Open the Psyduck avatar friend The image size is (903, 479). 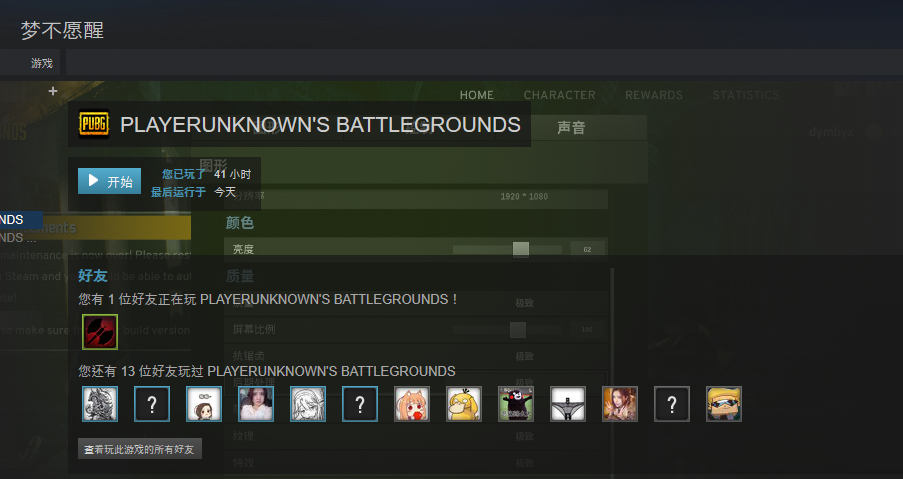tap(464, 404)
